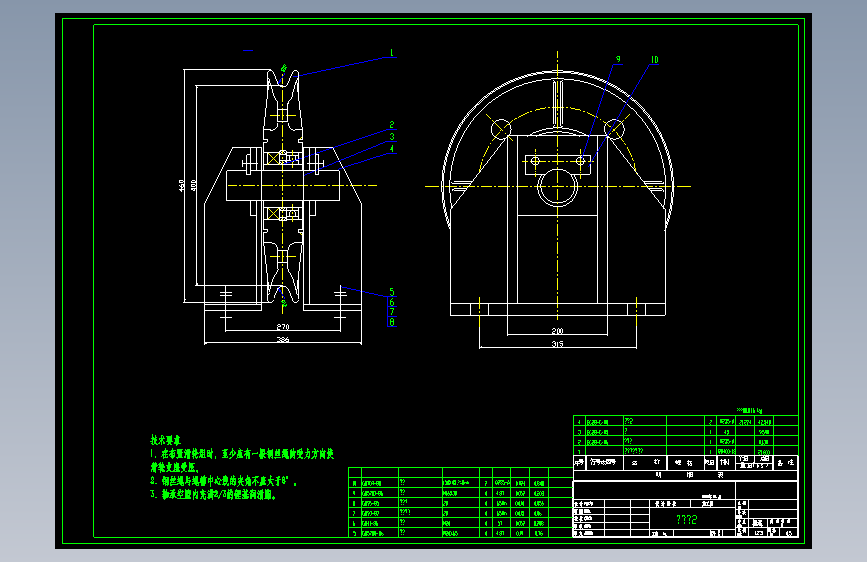The image size is (867, 562).
Task: Select the 315 dimension in the right view
Action: pos(557,344)
